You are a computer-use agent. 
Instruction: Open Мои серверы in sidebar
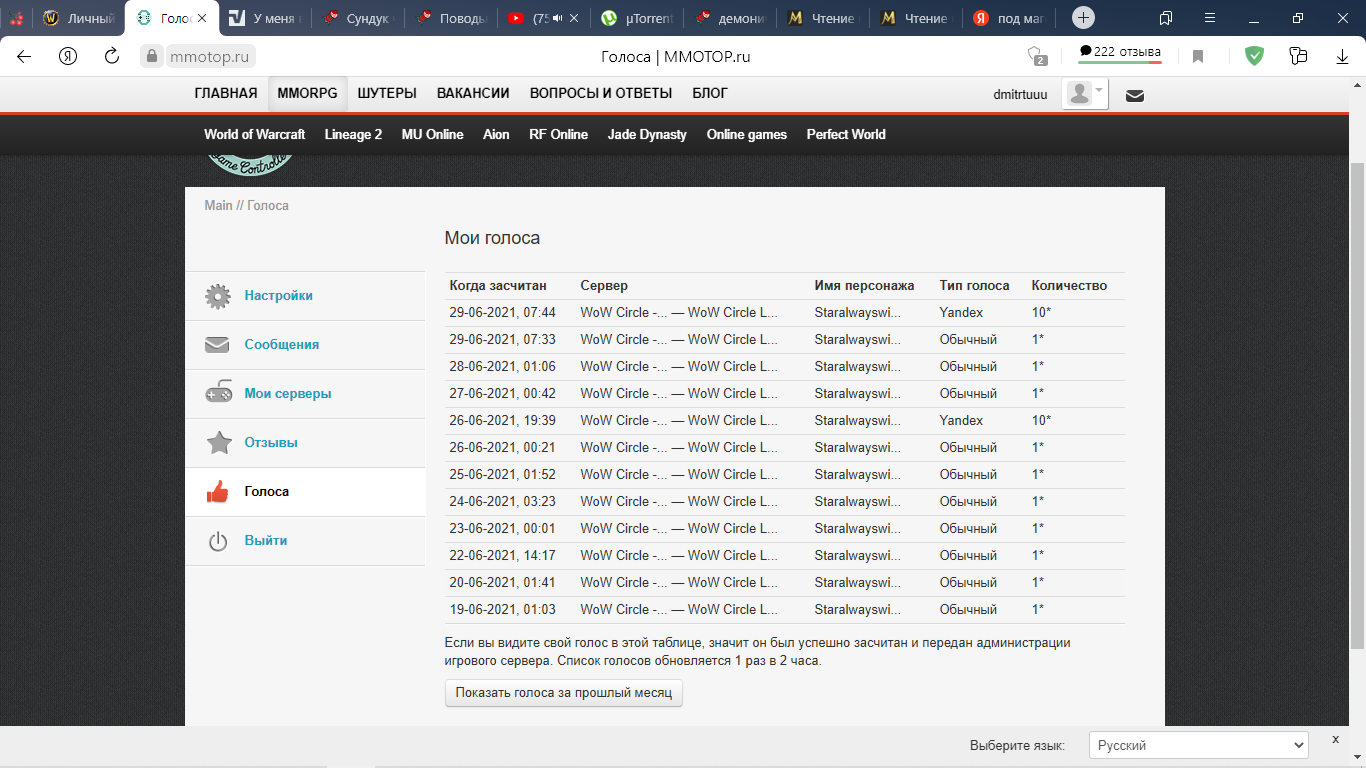tap(288, 394)
